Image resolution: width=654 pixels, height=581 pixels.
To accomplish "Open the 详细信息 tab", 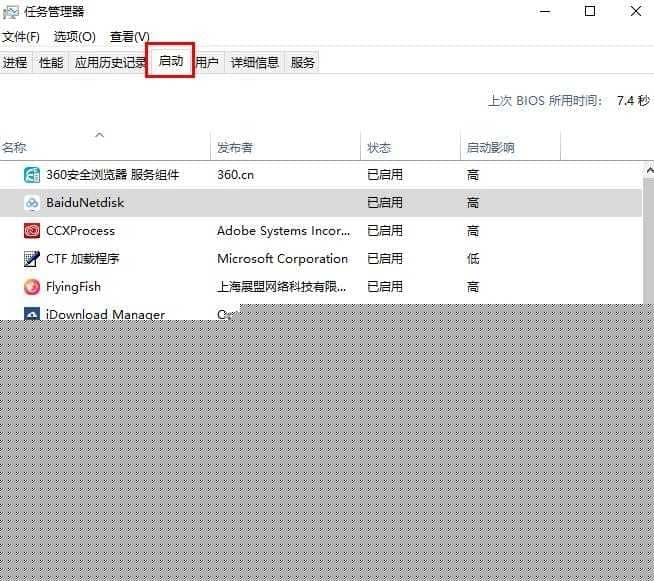I will tap(255, 63).
